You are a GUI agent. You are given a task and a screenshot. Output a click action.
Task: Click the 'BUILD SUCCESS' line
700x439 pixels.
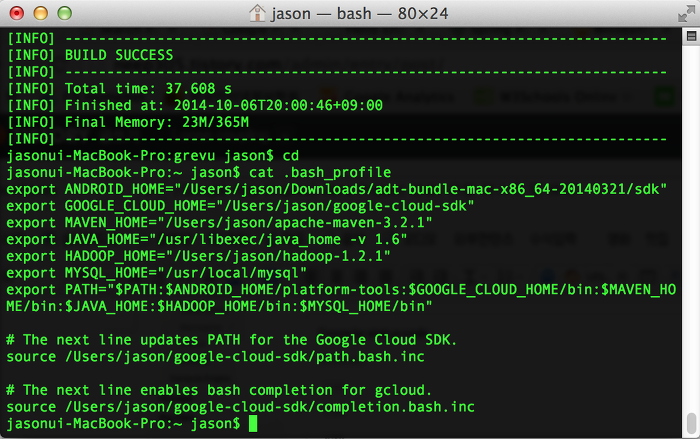point(90,55)
